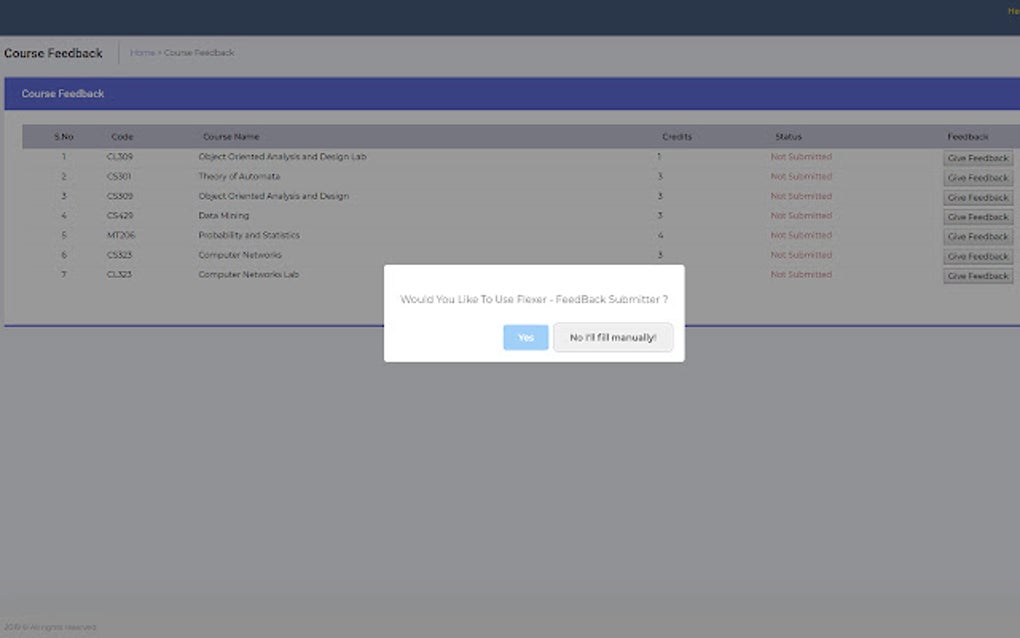This screenshot has width=1020, height=638.
Task: Give Feedback for Data Mining course
Action: pyautogui.click(x=977, y=216)
